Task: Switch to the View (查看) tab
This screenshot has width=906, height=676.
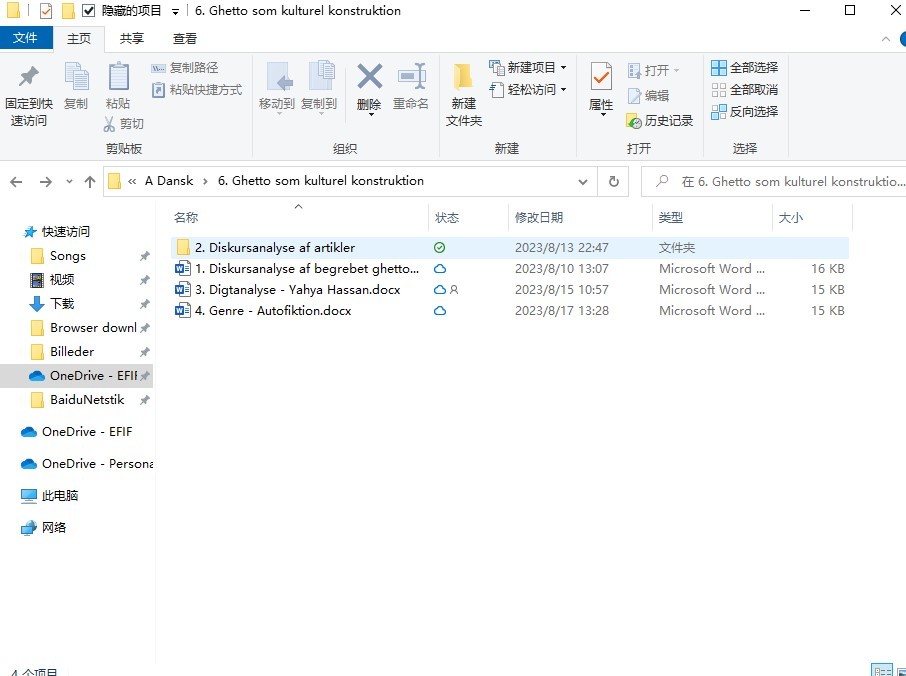Action: pyautogui.click(x=185, y=38)
